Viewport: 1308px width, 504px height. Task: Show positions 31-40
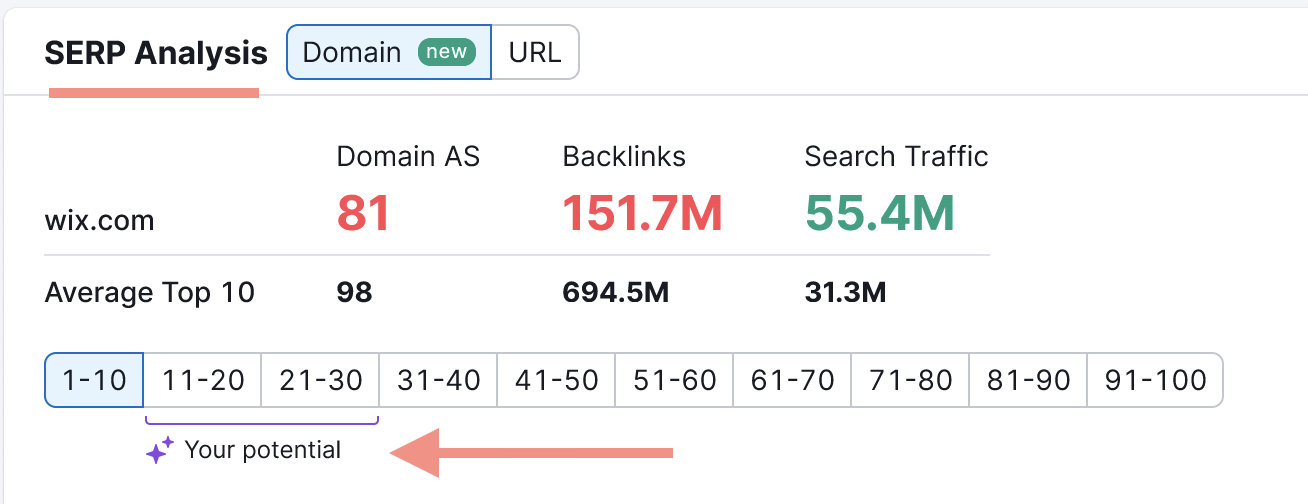pyautogui.click(x=438, y=380)
